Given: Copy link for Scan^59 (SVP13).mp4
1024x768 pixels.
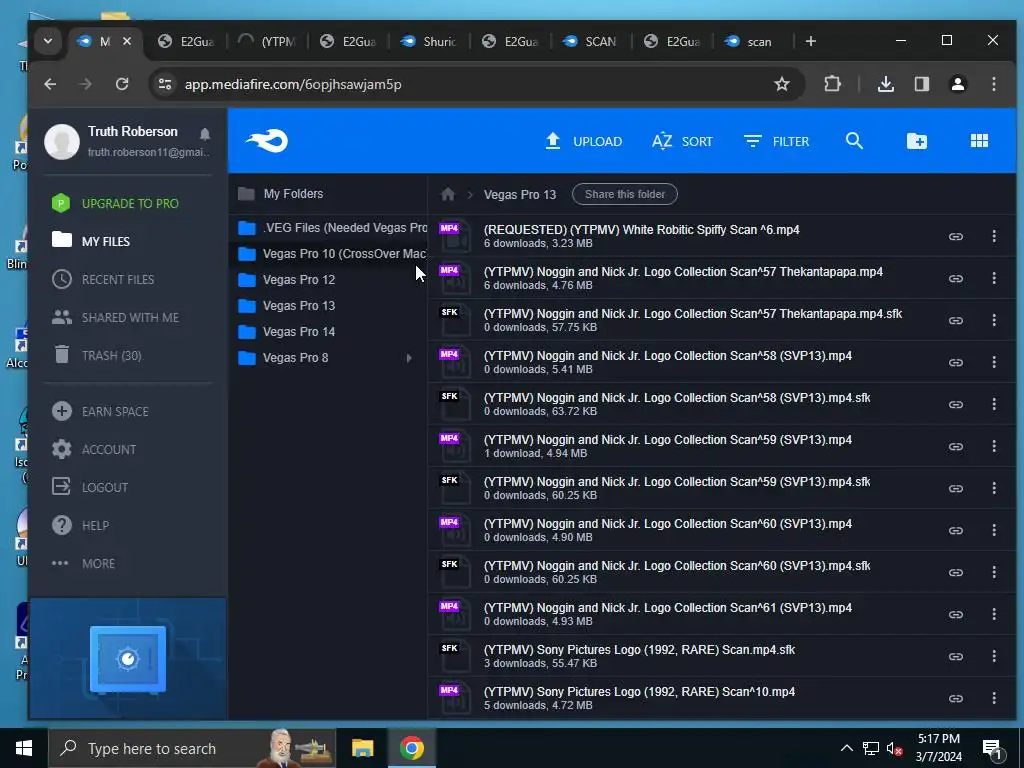Looking at the screenshot, I should pyautogui.click(x=955, y=446).
